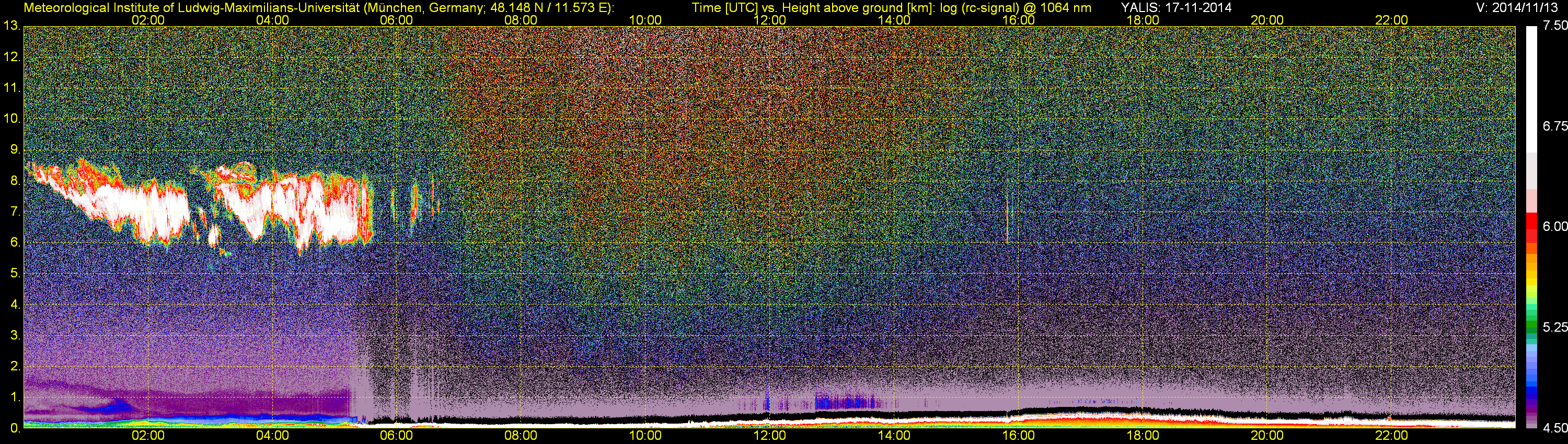Pick the 4 km label on the height axis
Screen dimensions: 1568x444
click(x=15, y=304)
